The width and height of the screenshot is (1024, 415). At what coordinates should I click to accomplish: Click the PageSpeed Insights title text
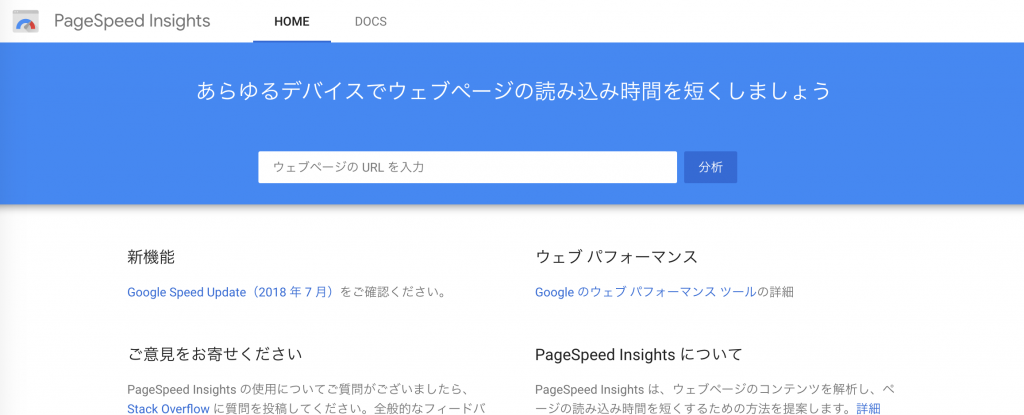pyautogui.click(x=132, y=21)
